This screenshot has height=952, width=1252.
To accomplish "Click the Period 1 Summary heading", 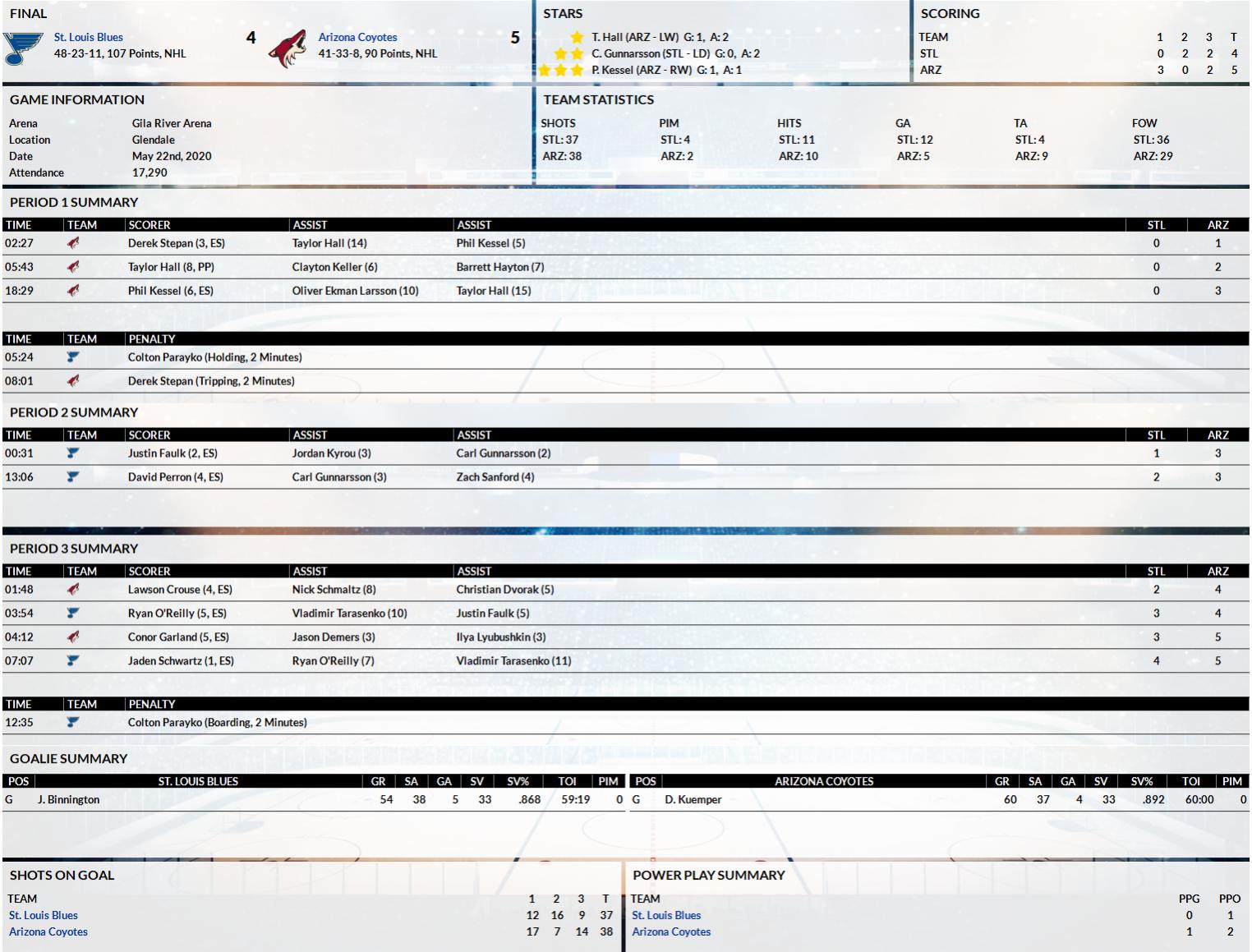I will coord(74,202).
